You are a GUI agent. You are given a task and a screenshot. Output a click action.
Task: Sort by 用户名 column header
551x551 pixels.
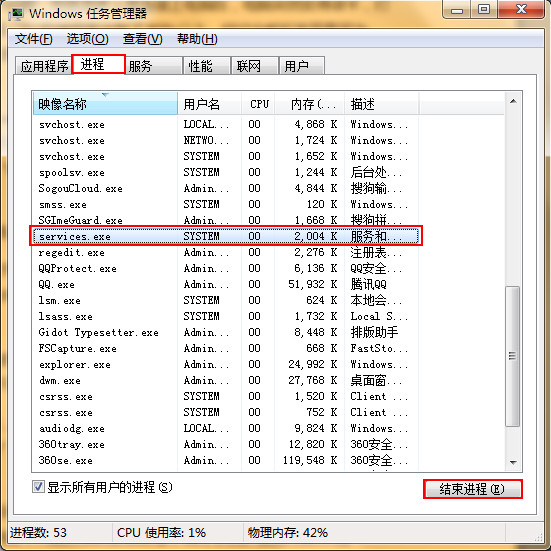pyautogui.click(x=209, y=104)
